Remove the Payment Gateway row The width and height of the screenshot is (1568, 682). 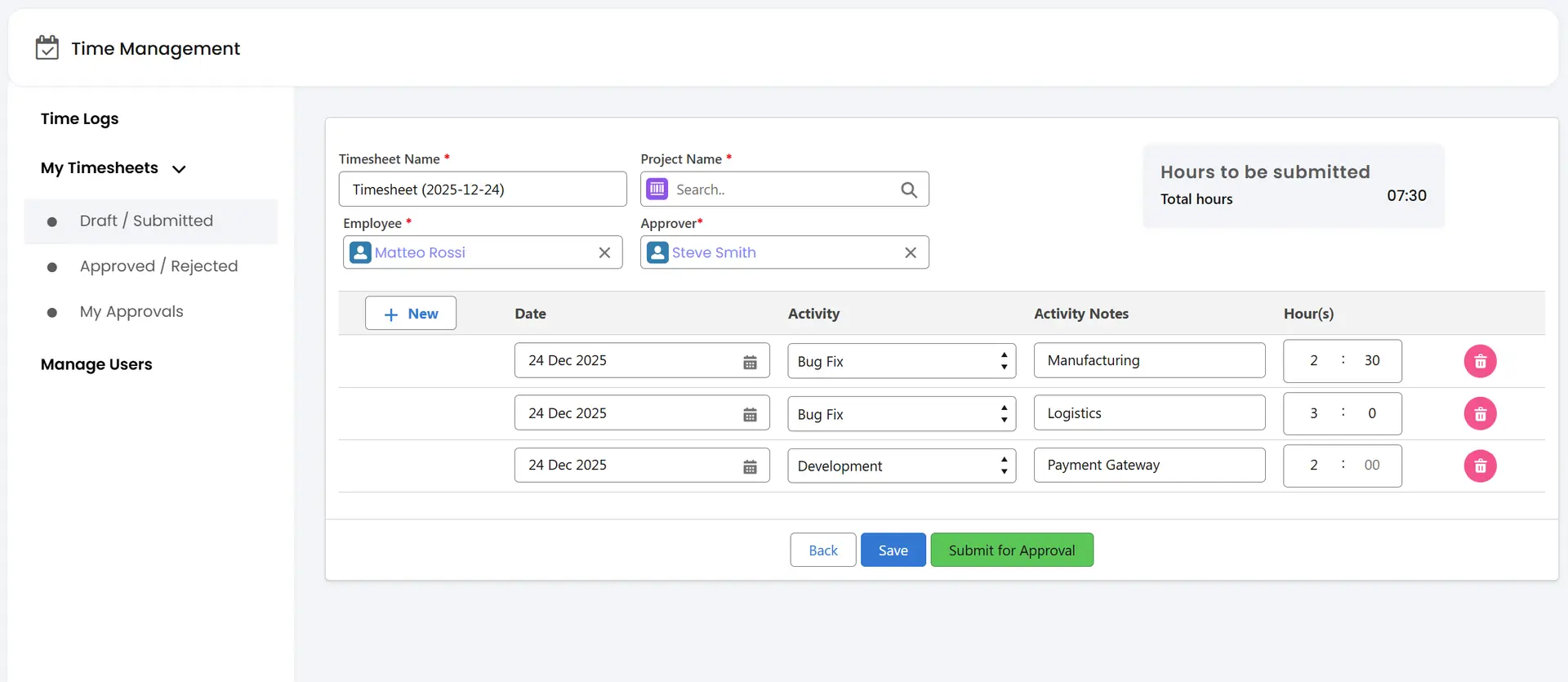tap(1480, 466)
